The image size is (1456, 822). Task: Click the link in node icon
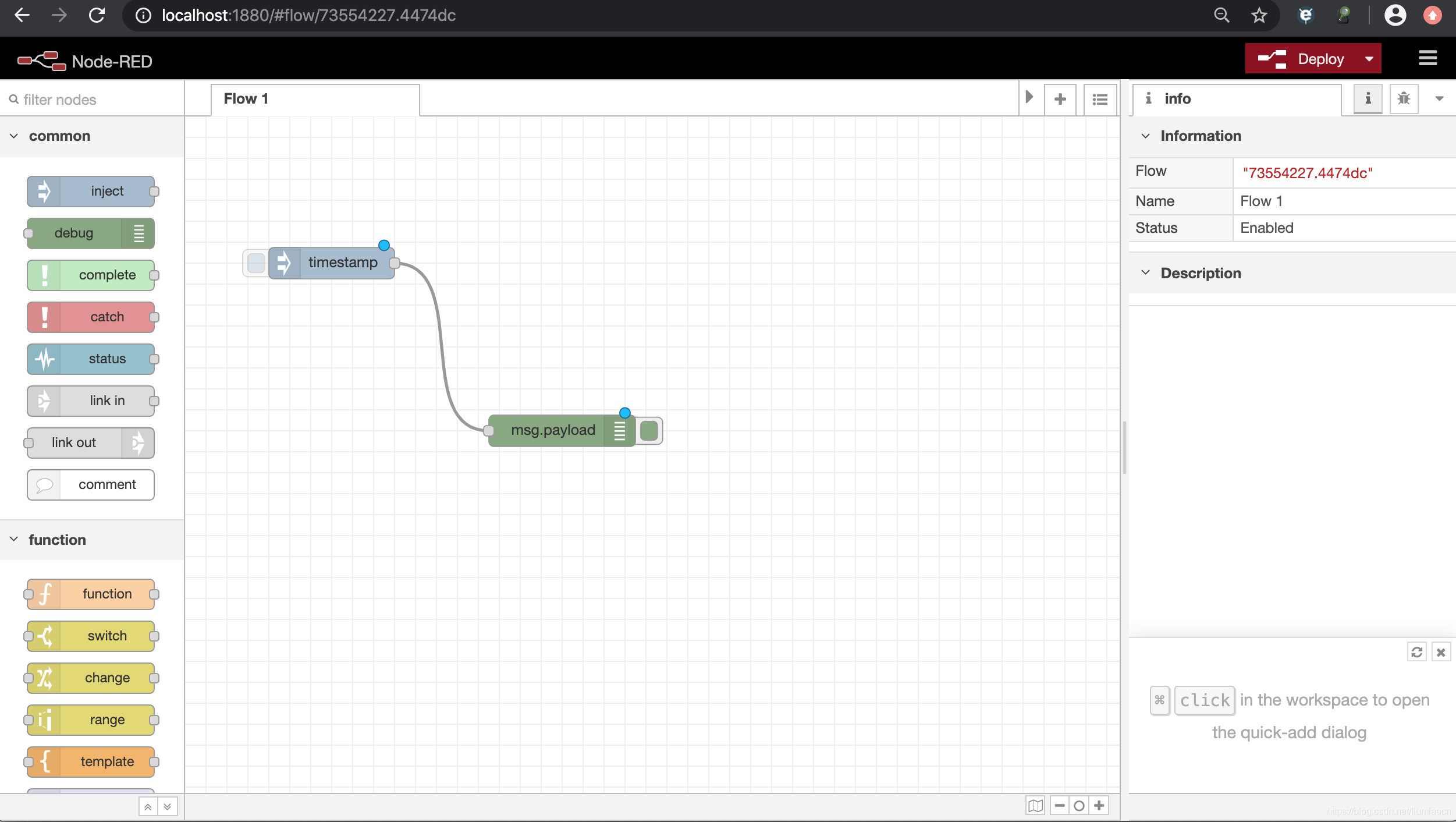click(44, 400)
